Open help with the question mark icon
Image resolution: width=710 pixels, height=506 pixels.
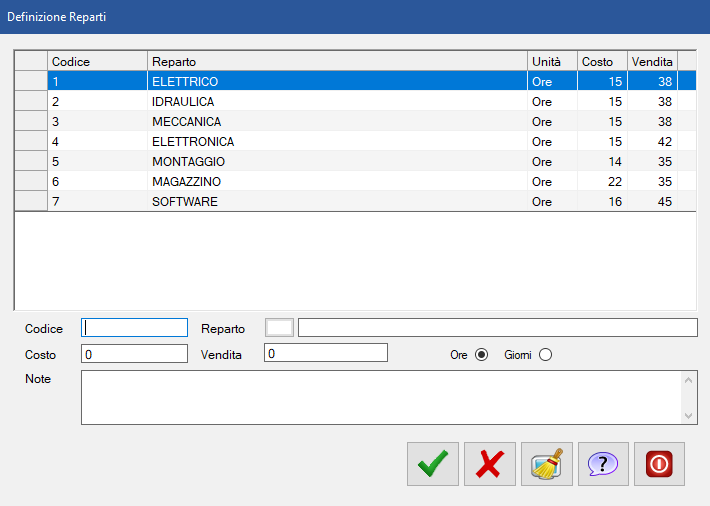(603, 464)
